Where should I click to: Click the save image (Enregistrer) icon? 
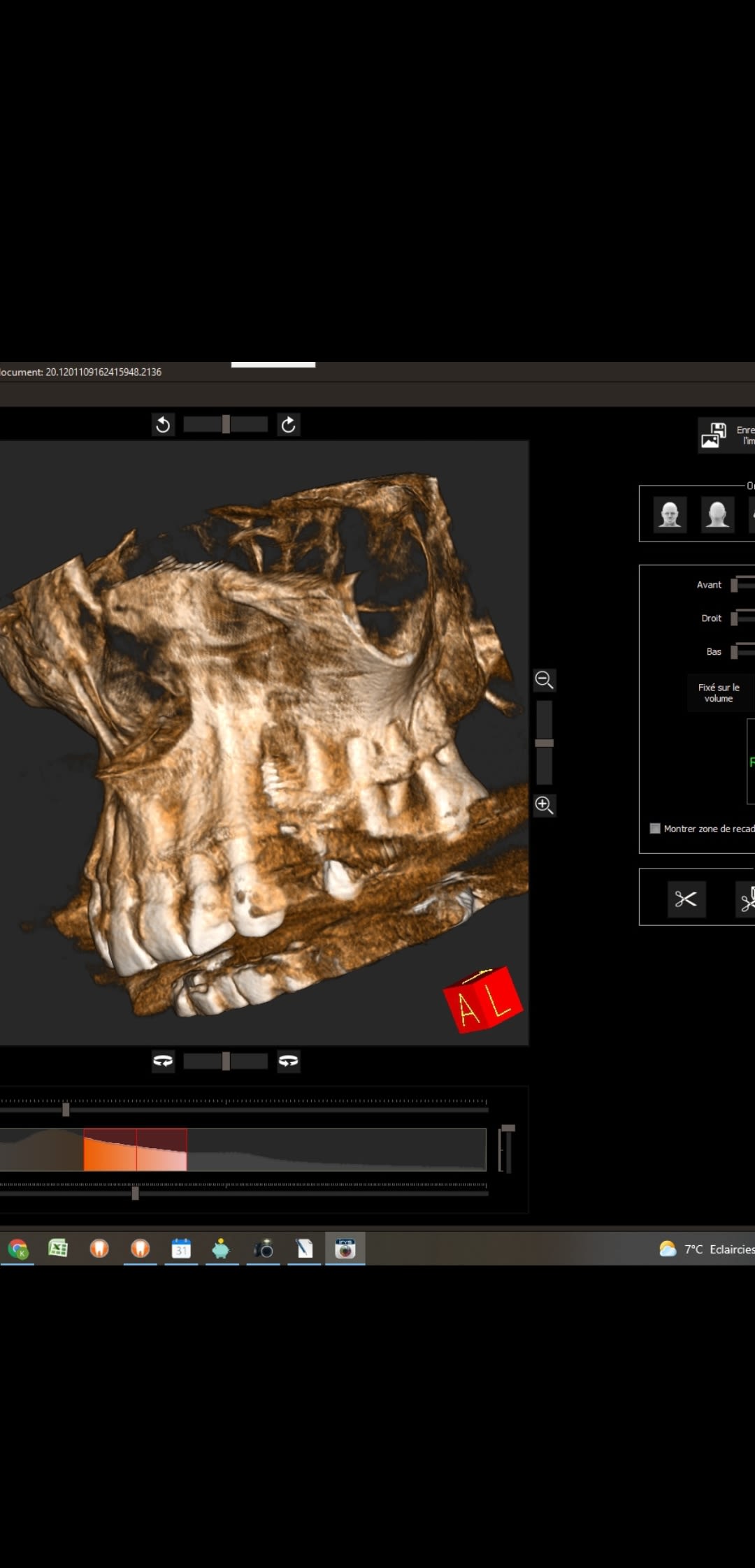[x=714, y=435]
